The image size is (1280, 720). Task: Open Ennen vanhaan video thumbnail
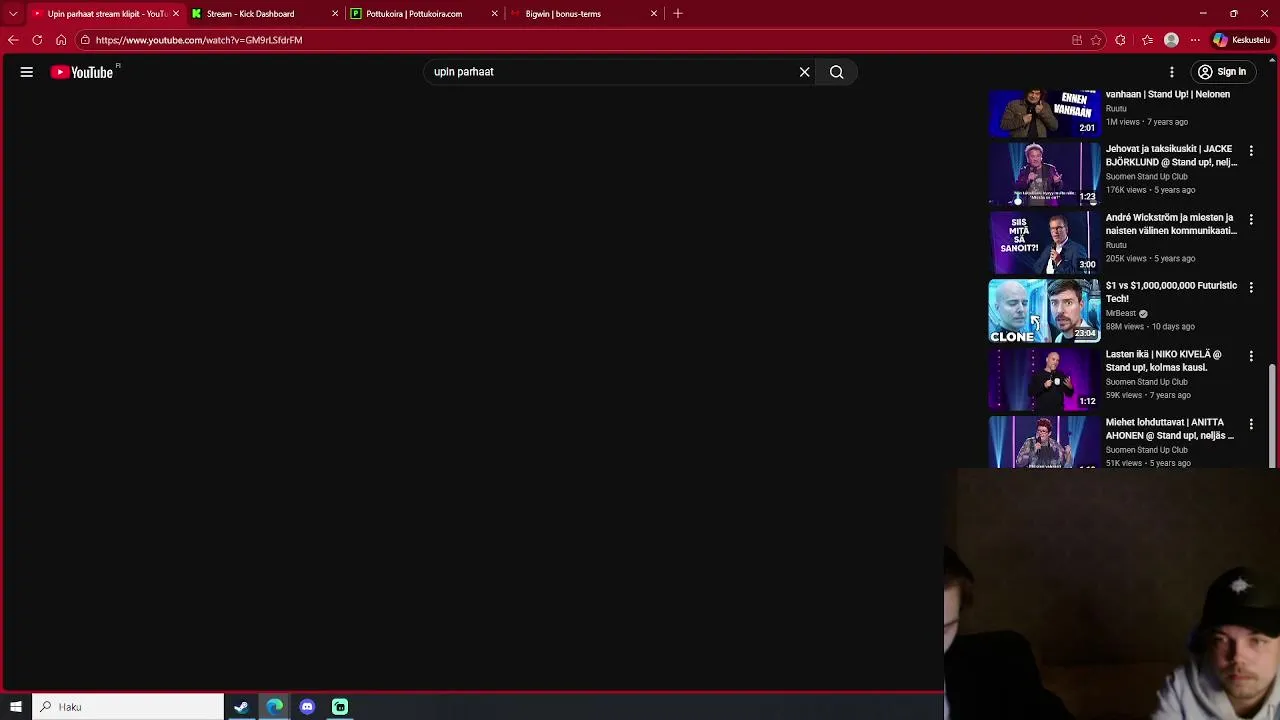(x=1044, y=112)
